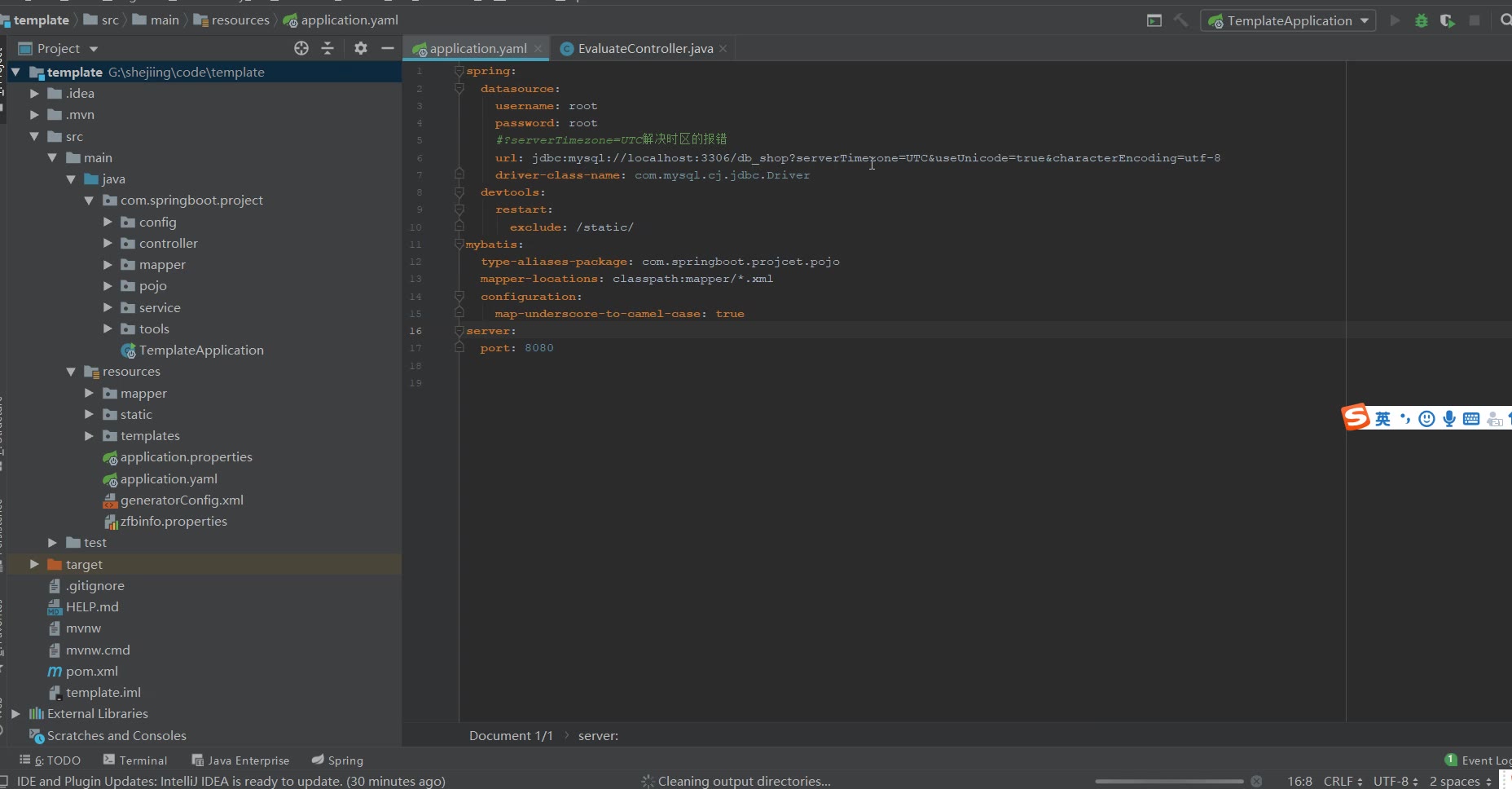
Task: Cancel the cleaning output background task
Action: (1256, 781)
